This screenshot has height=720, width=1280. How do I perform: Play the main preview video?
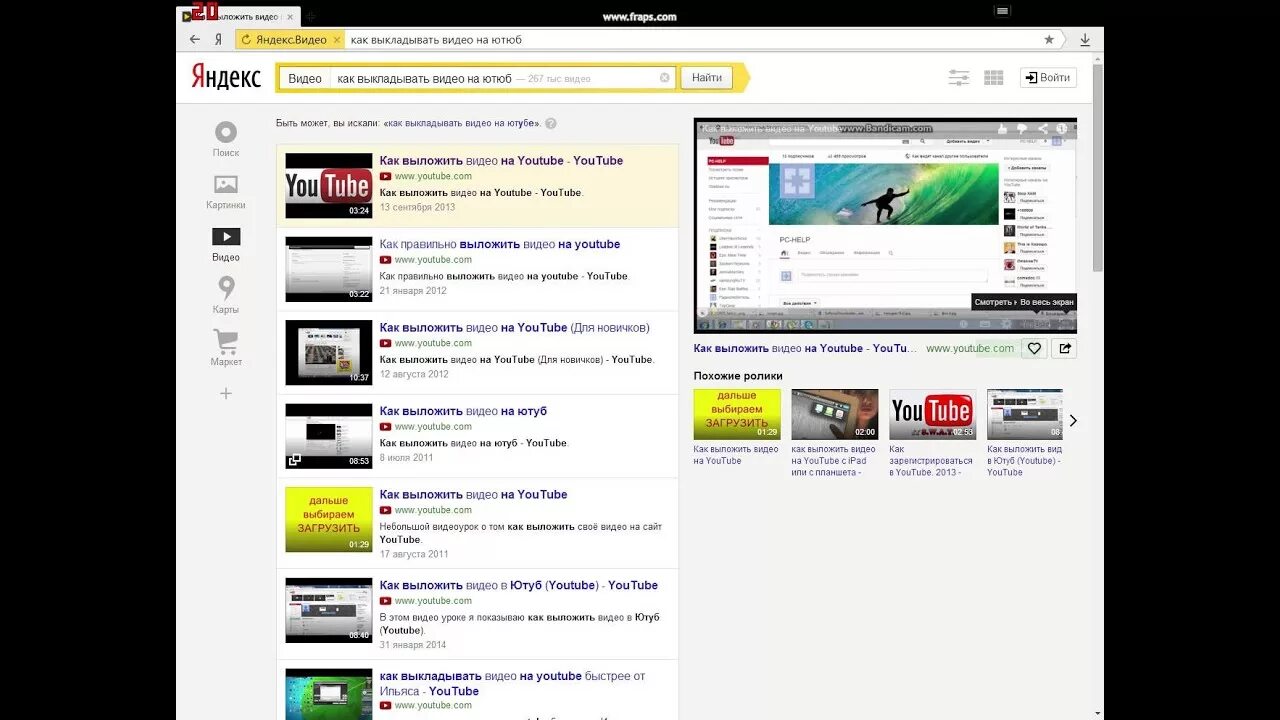885,225
